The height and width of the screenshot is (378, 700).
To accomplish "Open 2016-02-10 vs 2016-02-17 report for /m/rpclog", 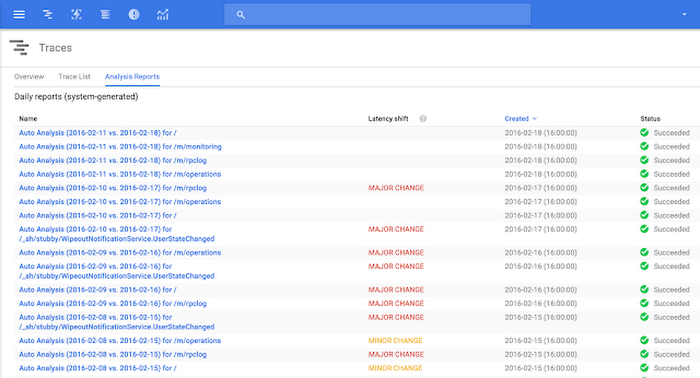I will (113, 188).
